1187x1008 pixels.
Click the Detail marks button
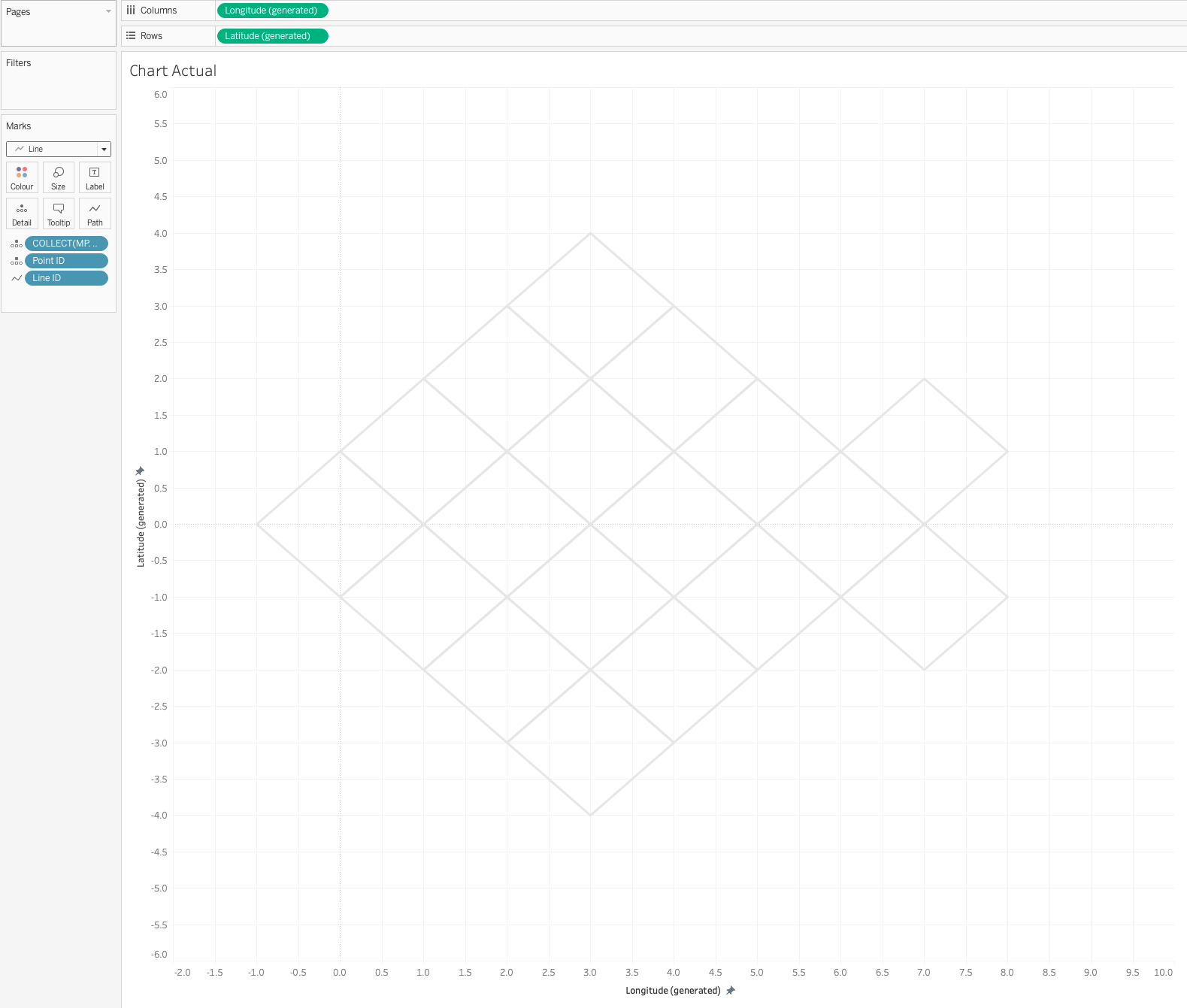[x=22, y=213]
